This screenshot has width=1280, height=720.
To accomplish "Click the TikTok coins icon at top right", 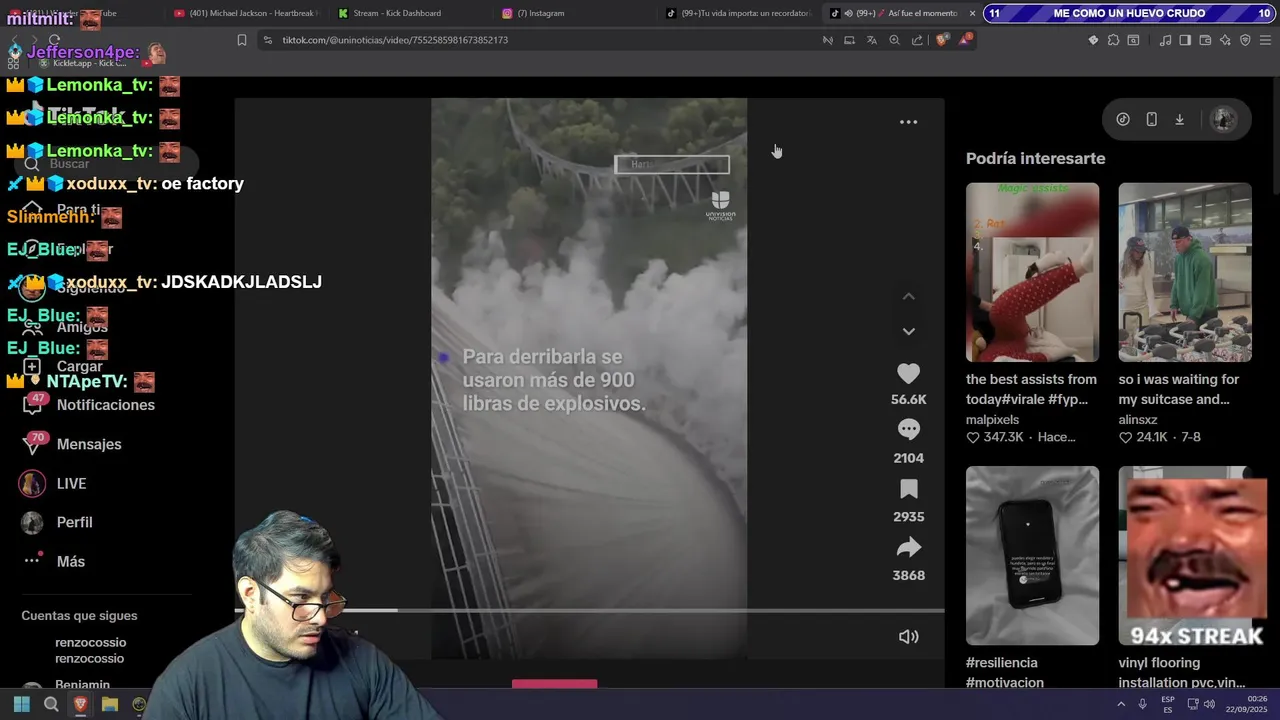I will pyautogui.click(x=1123, y=119).
